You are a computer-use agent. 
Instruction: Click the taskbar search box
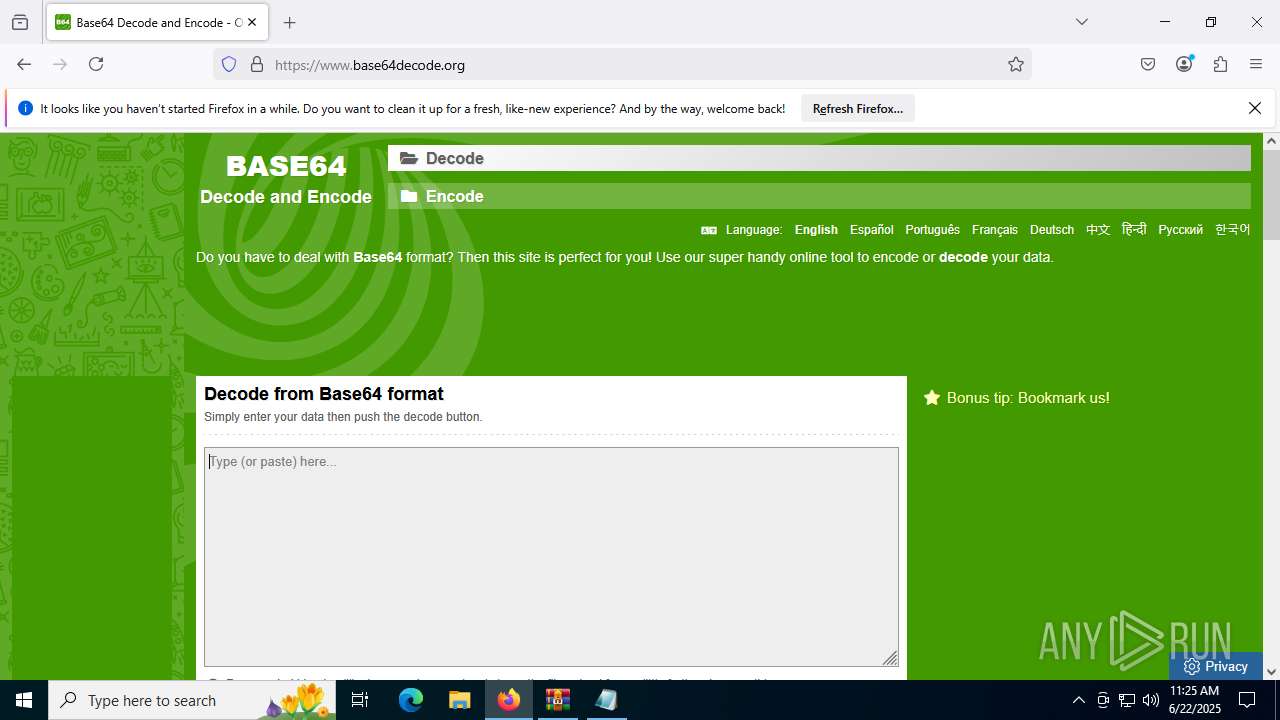click(x=193, y=700)
